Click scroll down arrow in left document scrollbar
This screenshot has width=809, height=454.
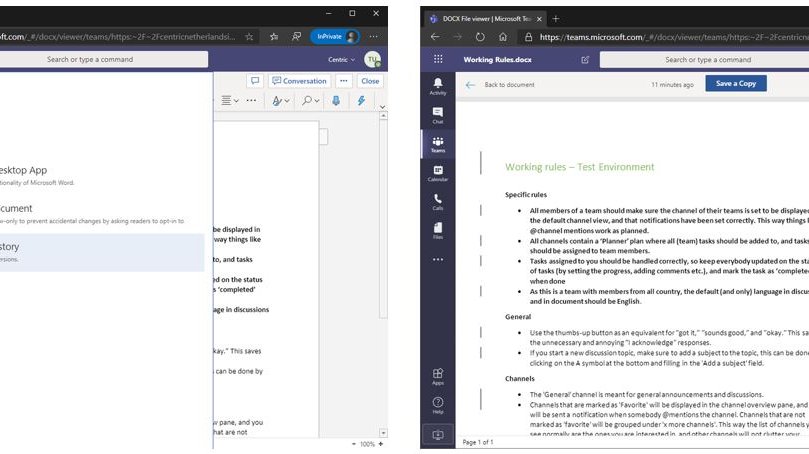(x=383, y=433)
